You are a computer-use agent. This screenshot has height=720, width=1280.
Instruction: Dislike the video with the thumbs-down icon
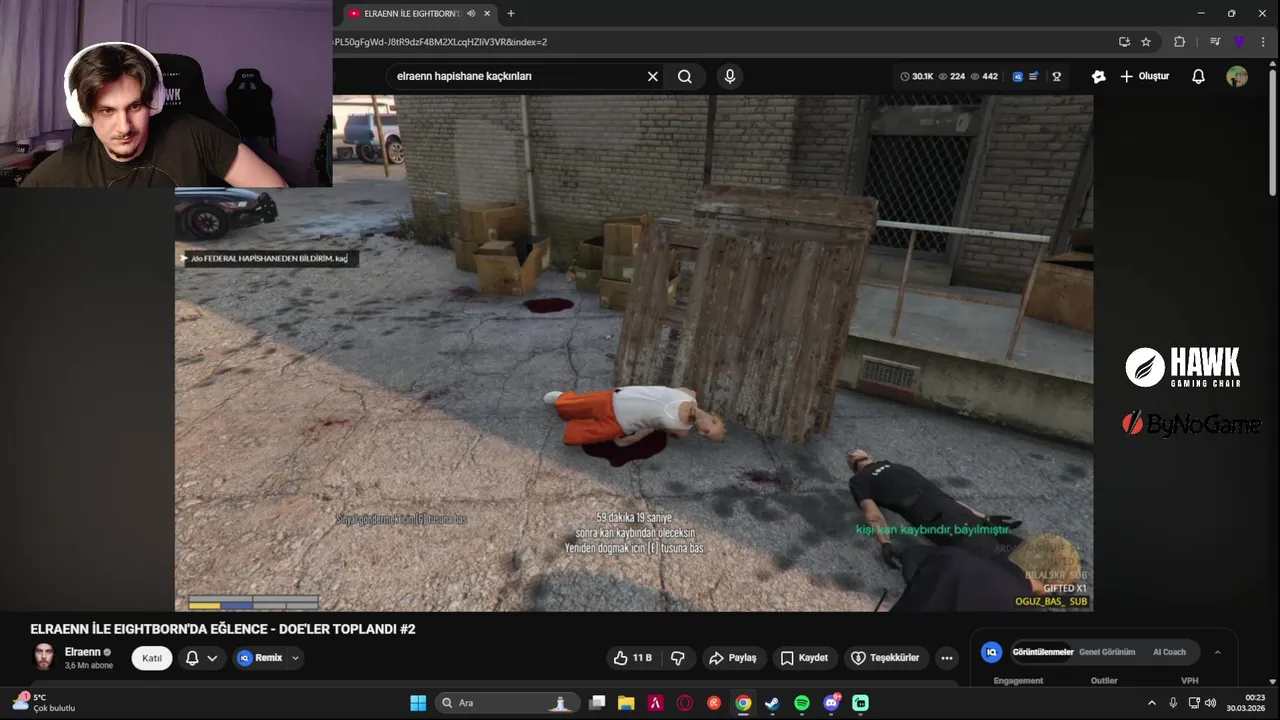click(678, 658)
